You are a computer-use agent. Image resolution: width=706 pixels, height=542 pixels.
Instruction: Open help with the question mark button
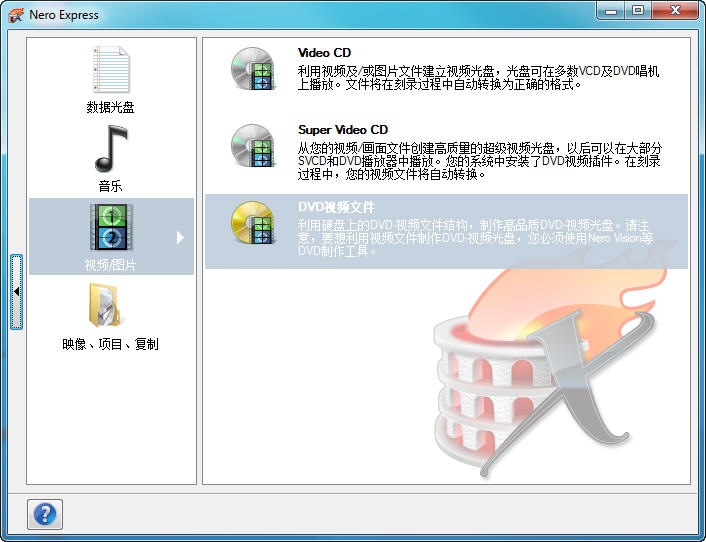[45, 514]
